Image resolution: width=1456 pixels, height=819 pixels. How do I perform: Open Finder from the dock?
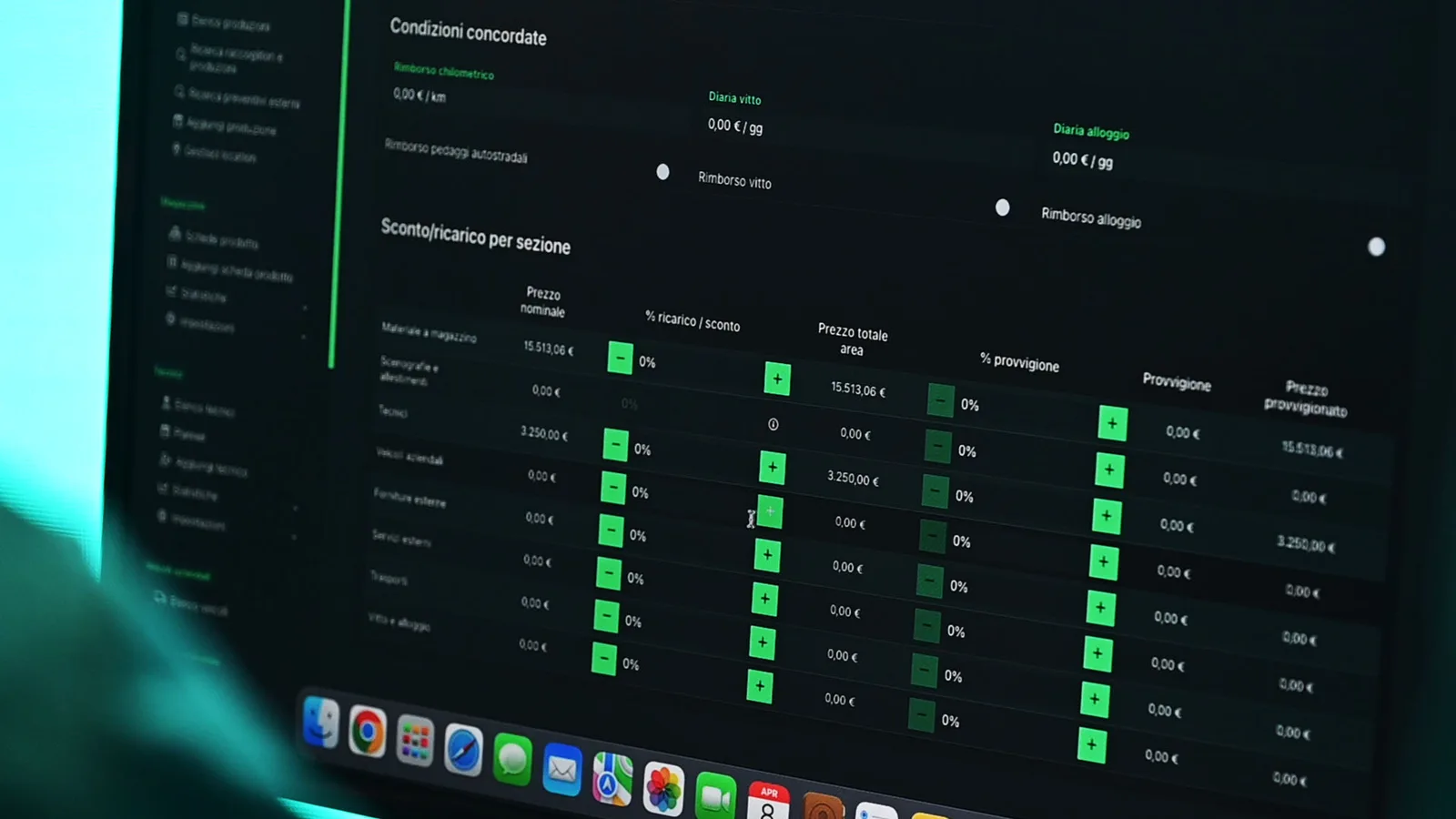point(321,723)
